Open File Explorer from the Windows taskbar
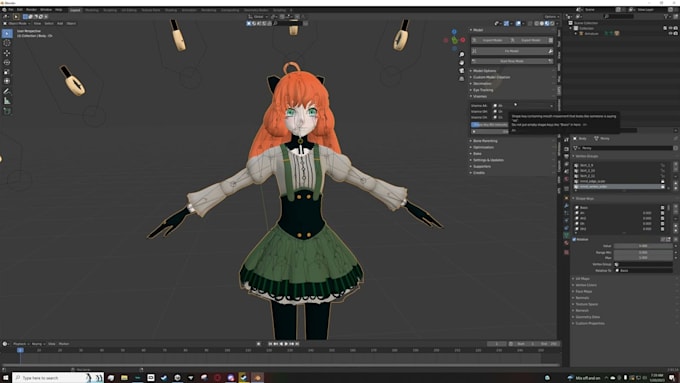This screenshot has height=383, width=680. [124, 378]
